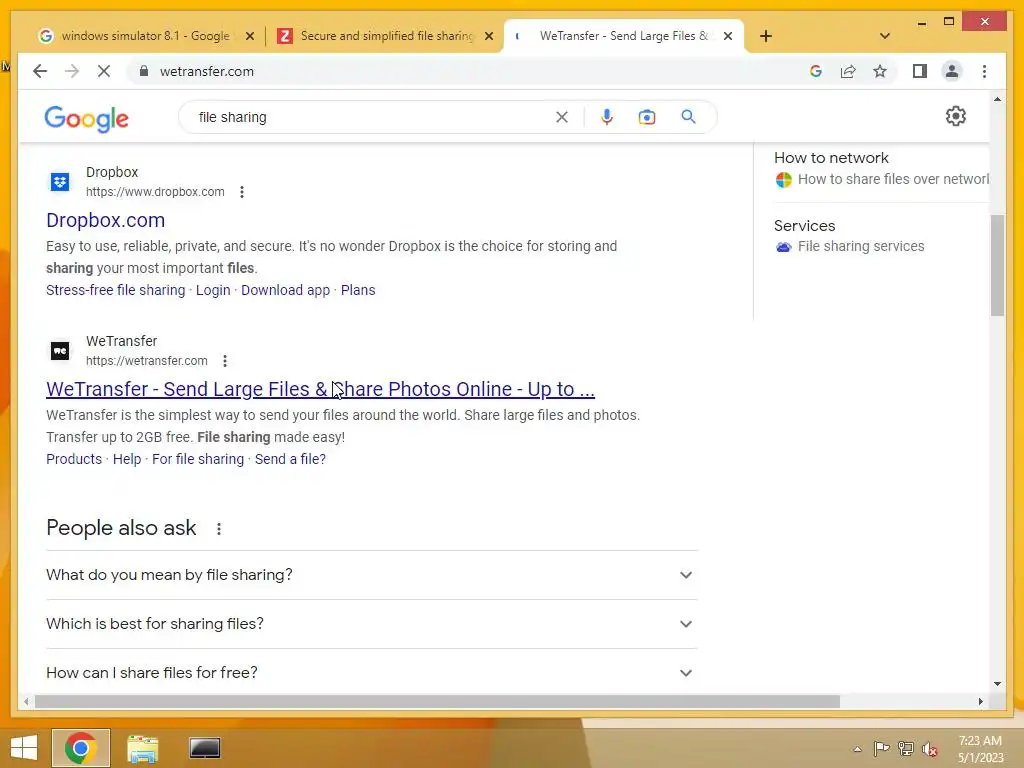Click the Google icon in address bar
The width and height of the screenshot is (1024, 768).
(x=816, y=71)
